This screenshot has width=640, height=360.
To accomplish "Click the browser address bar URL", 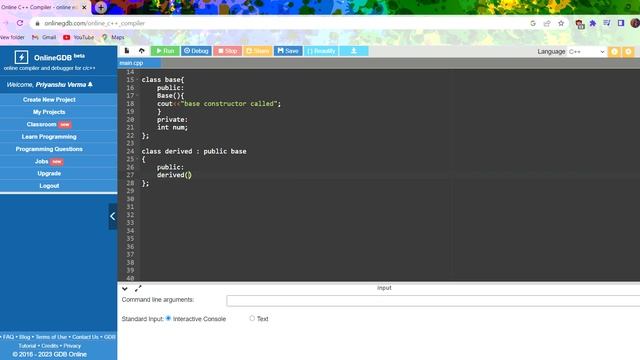I will [95, 23].
